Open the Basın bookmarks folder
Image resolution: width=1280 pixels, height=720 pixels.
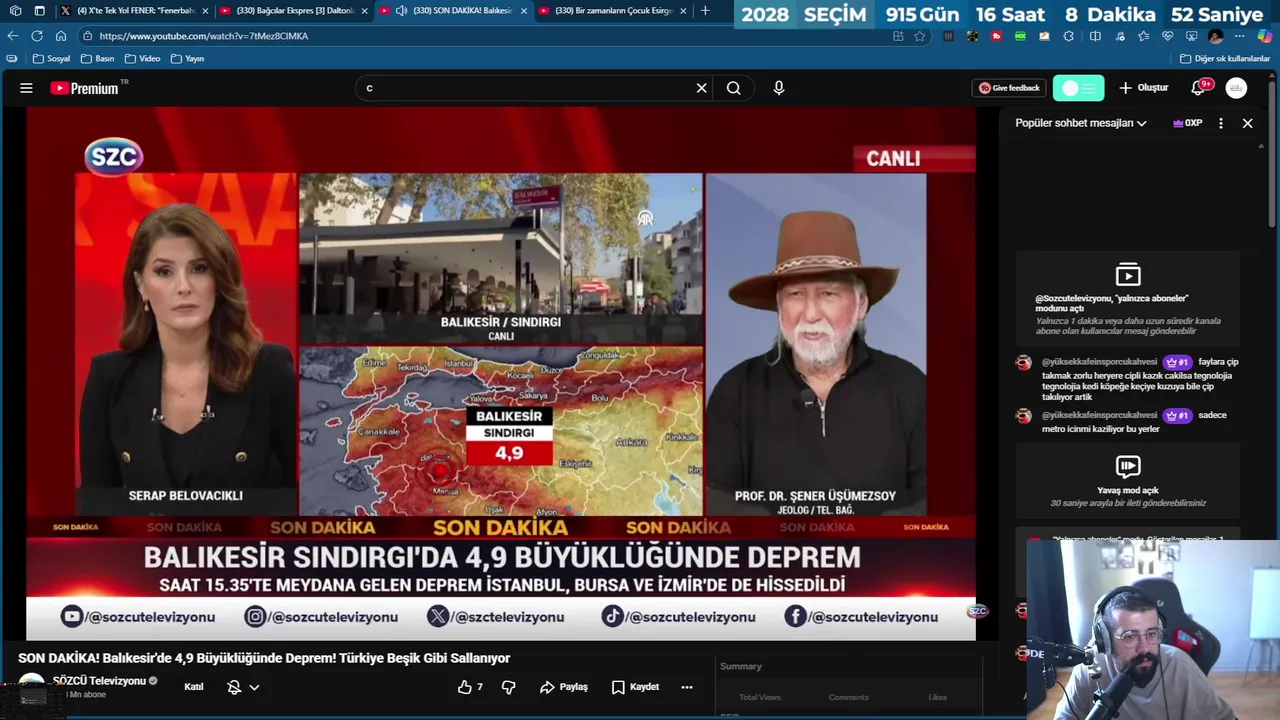pos(97,58)
